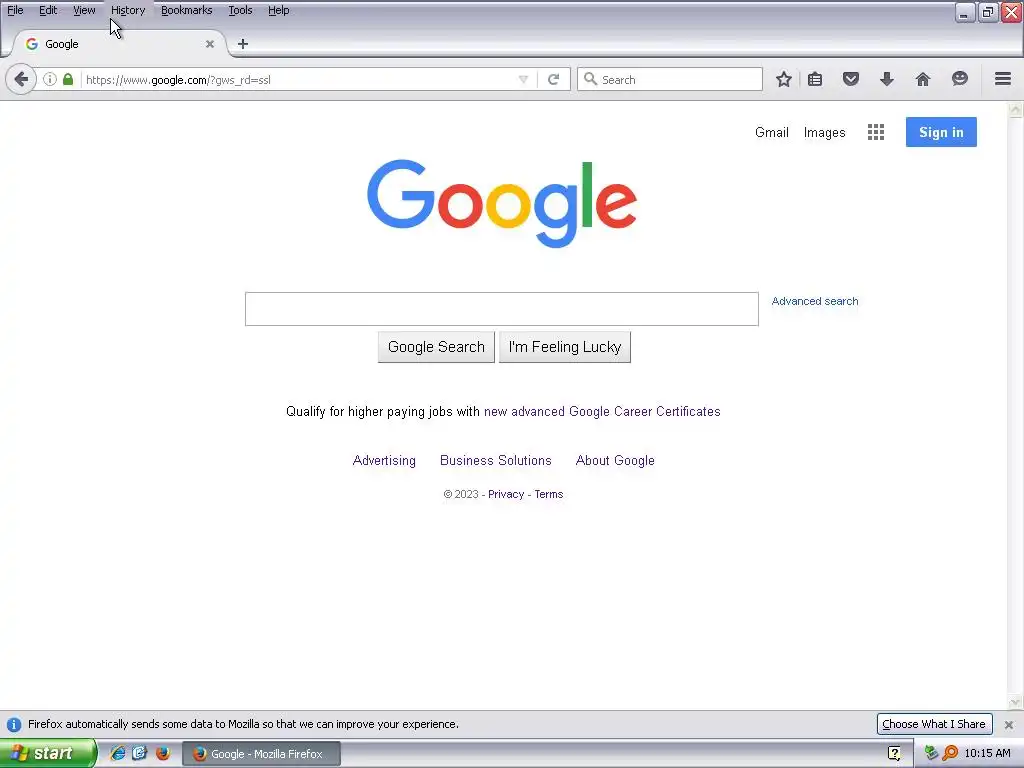Close the Google tab

click(210, 44)
